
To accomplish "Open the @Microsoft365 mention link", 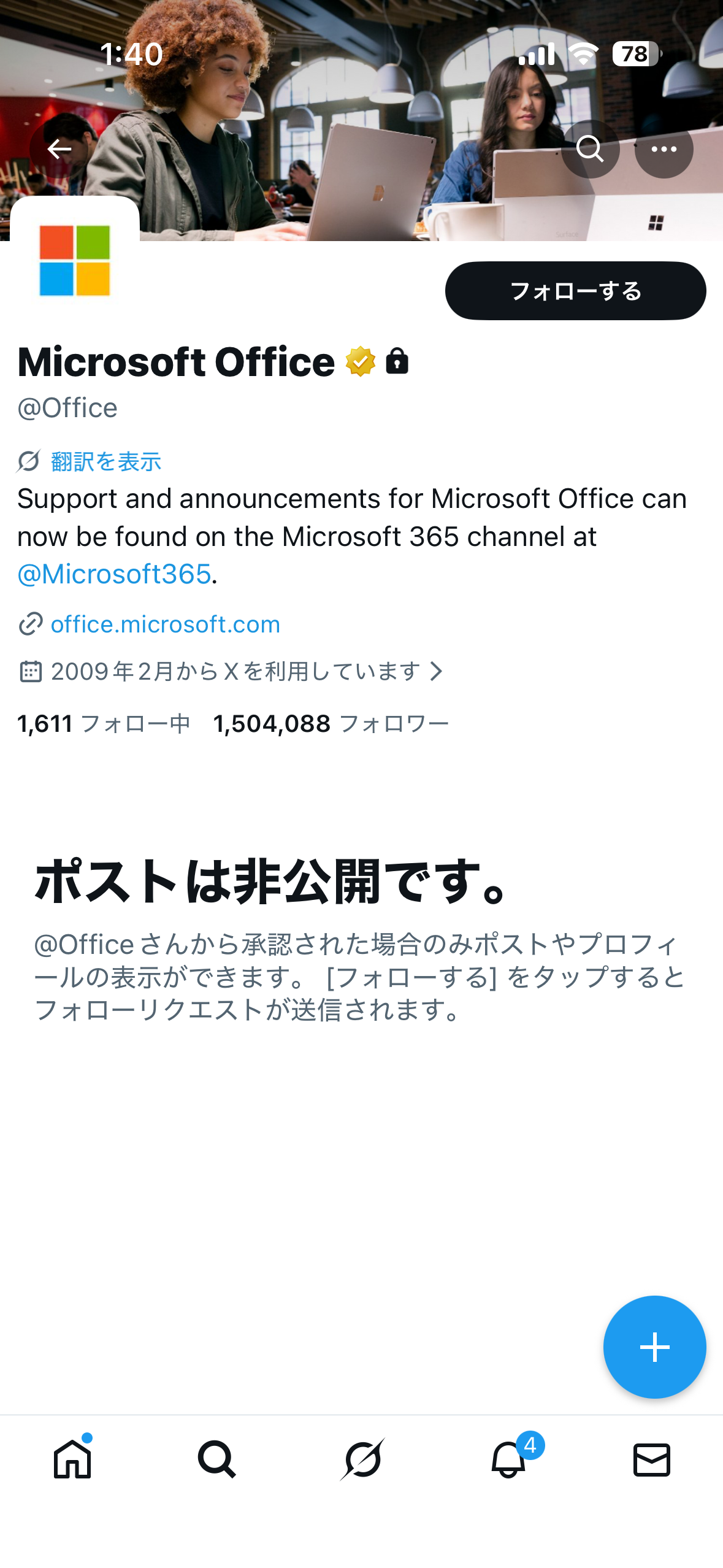I will click(x=114, y=574).
